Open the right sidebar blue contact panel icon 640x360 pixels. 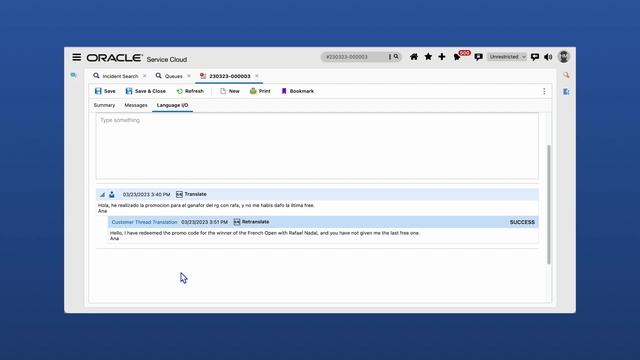[x=566, y=91]
